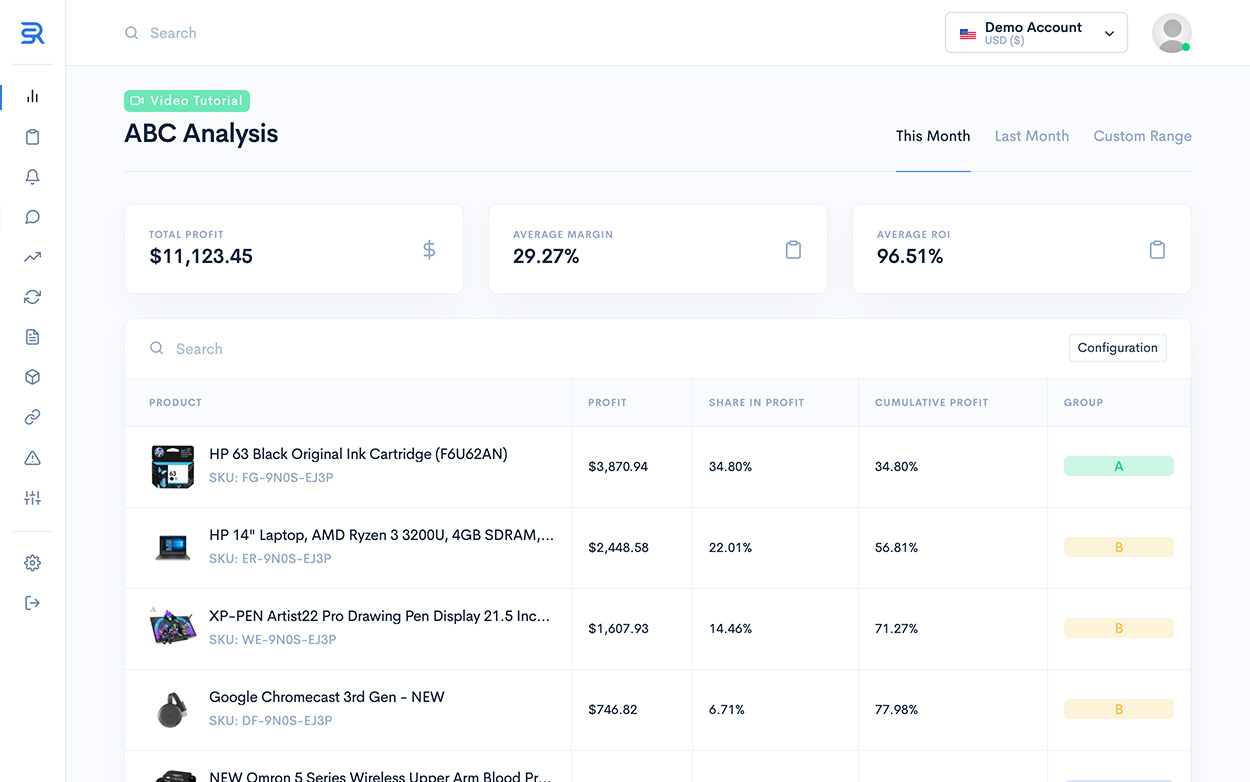Open the trending line sidebar icon

[x=33, y=257]
